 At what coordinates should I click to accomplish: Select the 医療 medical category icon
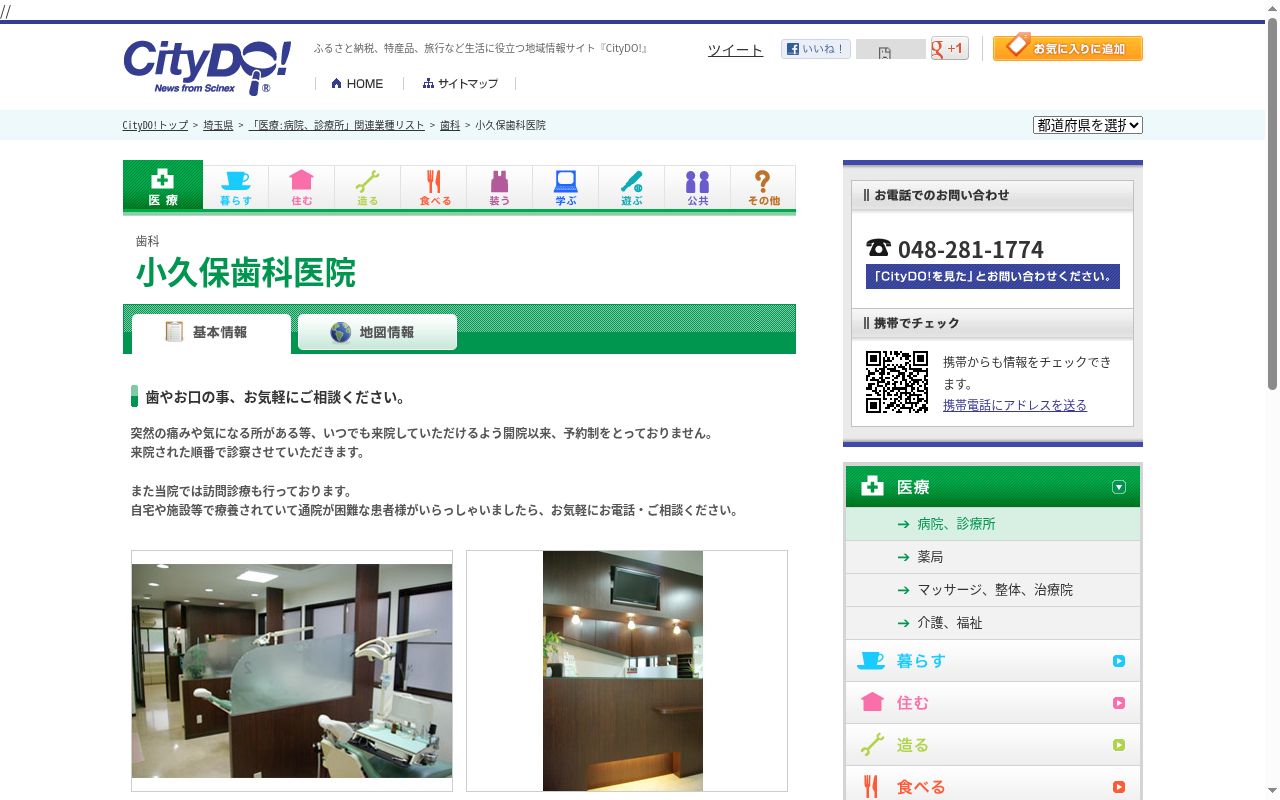(163, 186)
